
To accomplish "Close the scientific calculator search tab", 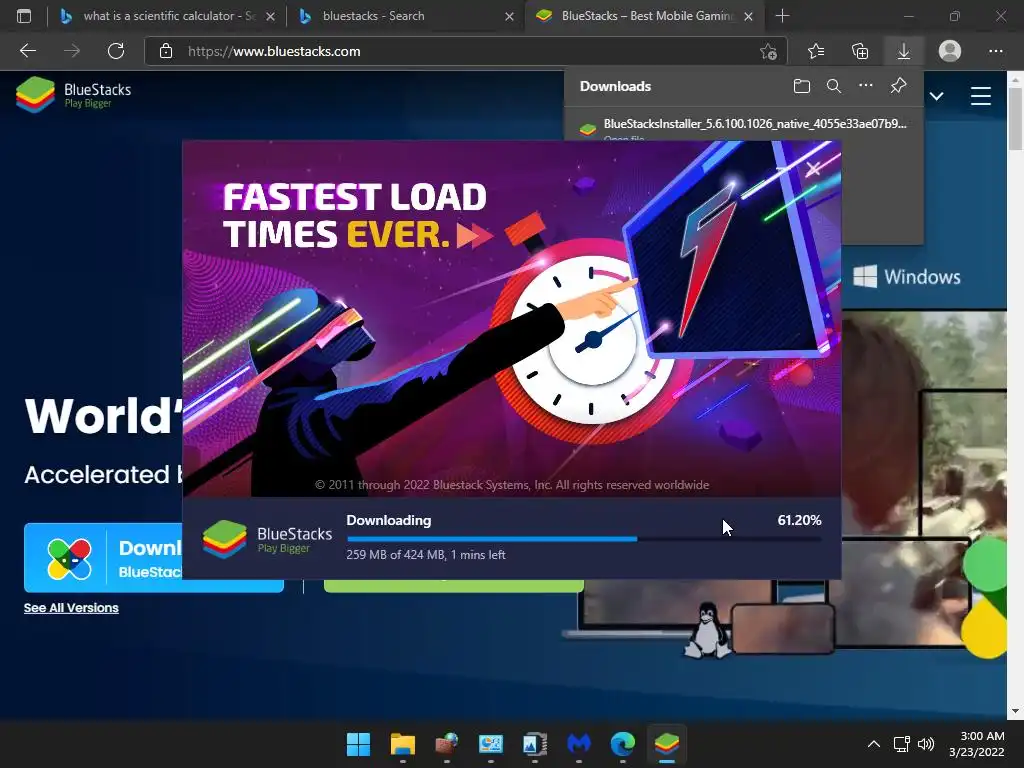I will (270, 16).
